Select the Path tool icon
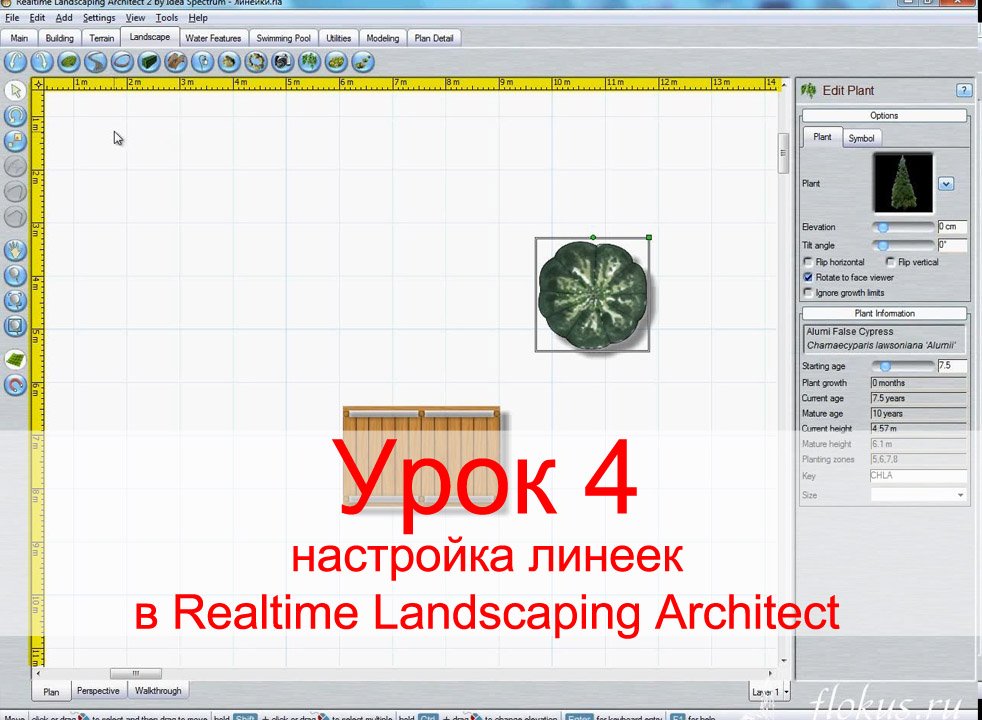Screen dimensions: 982x720 (x=96, y=62)
